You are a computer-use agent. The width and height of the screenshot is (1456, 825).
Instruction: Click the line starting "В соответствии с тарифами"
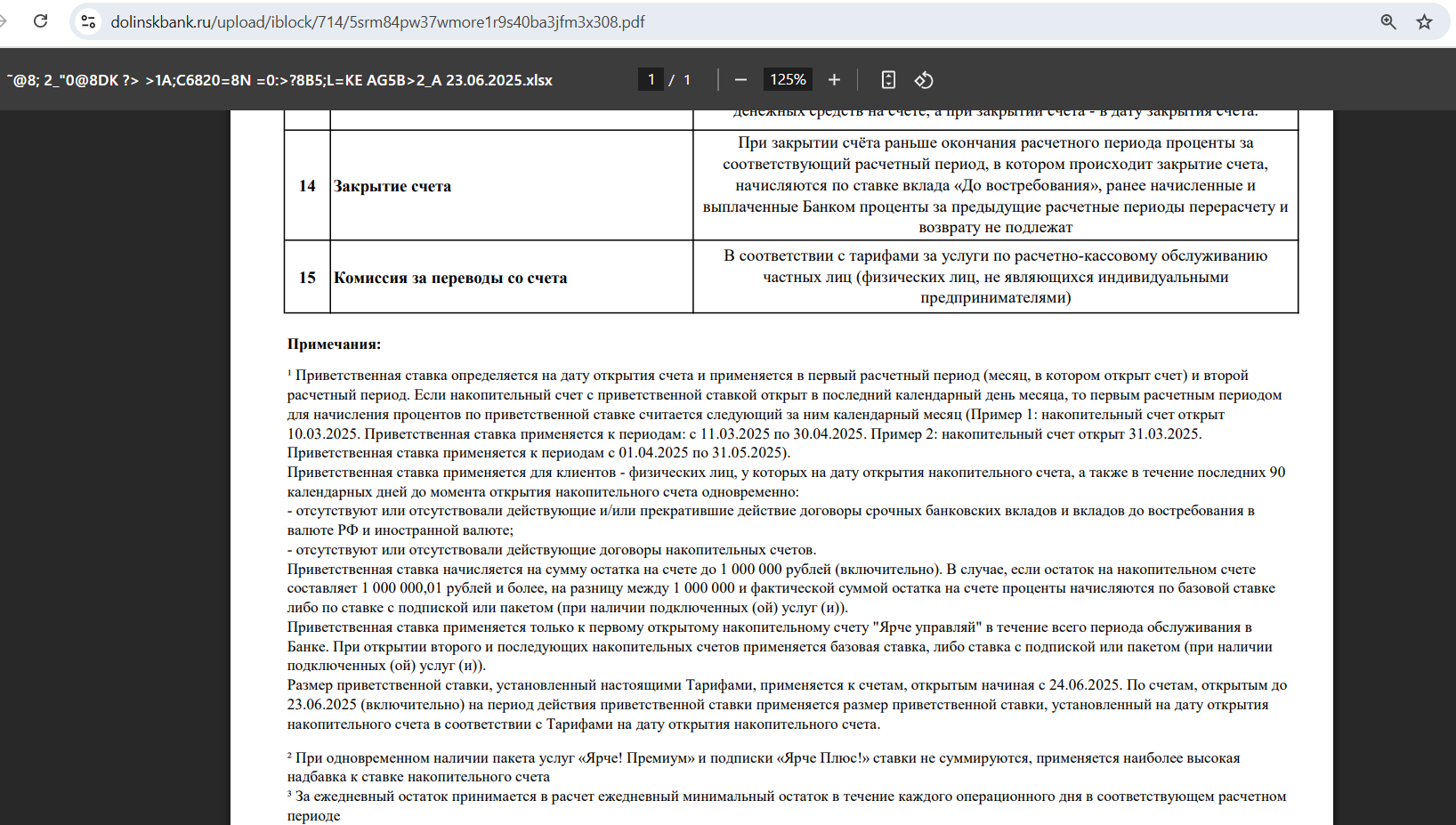996,255
